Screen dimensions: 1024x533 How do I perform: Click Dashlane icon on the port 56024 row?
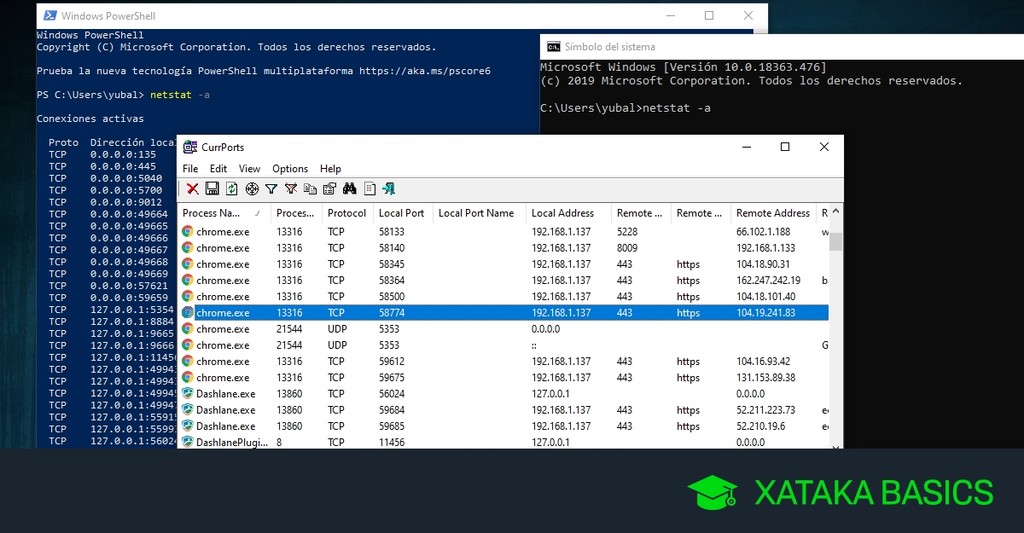point(187,394)
